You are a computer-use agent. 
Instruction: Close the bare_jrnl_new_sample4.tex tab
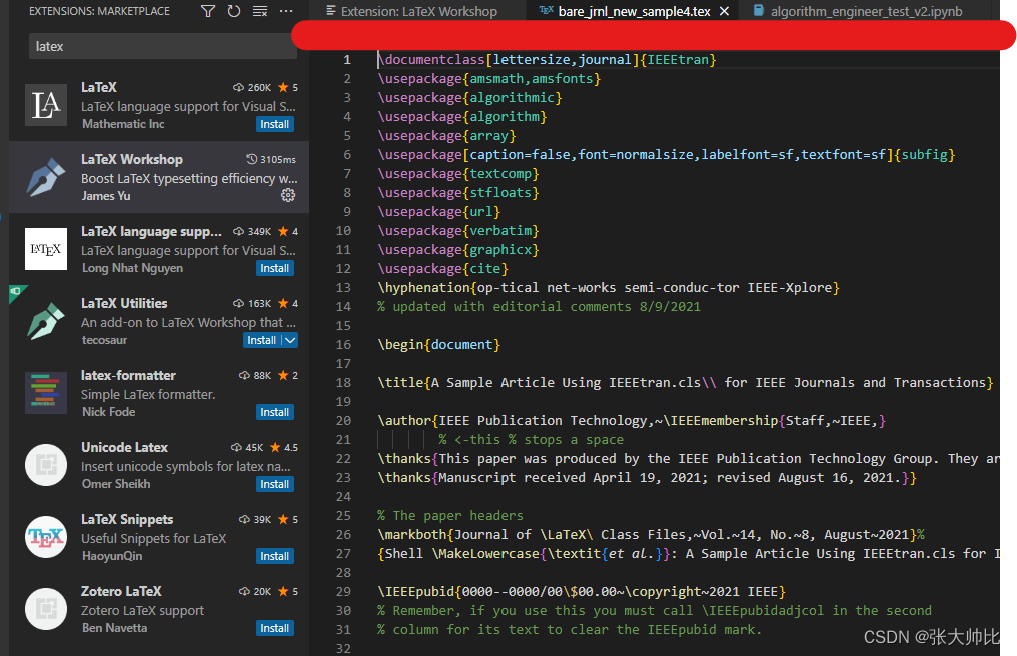724,11
